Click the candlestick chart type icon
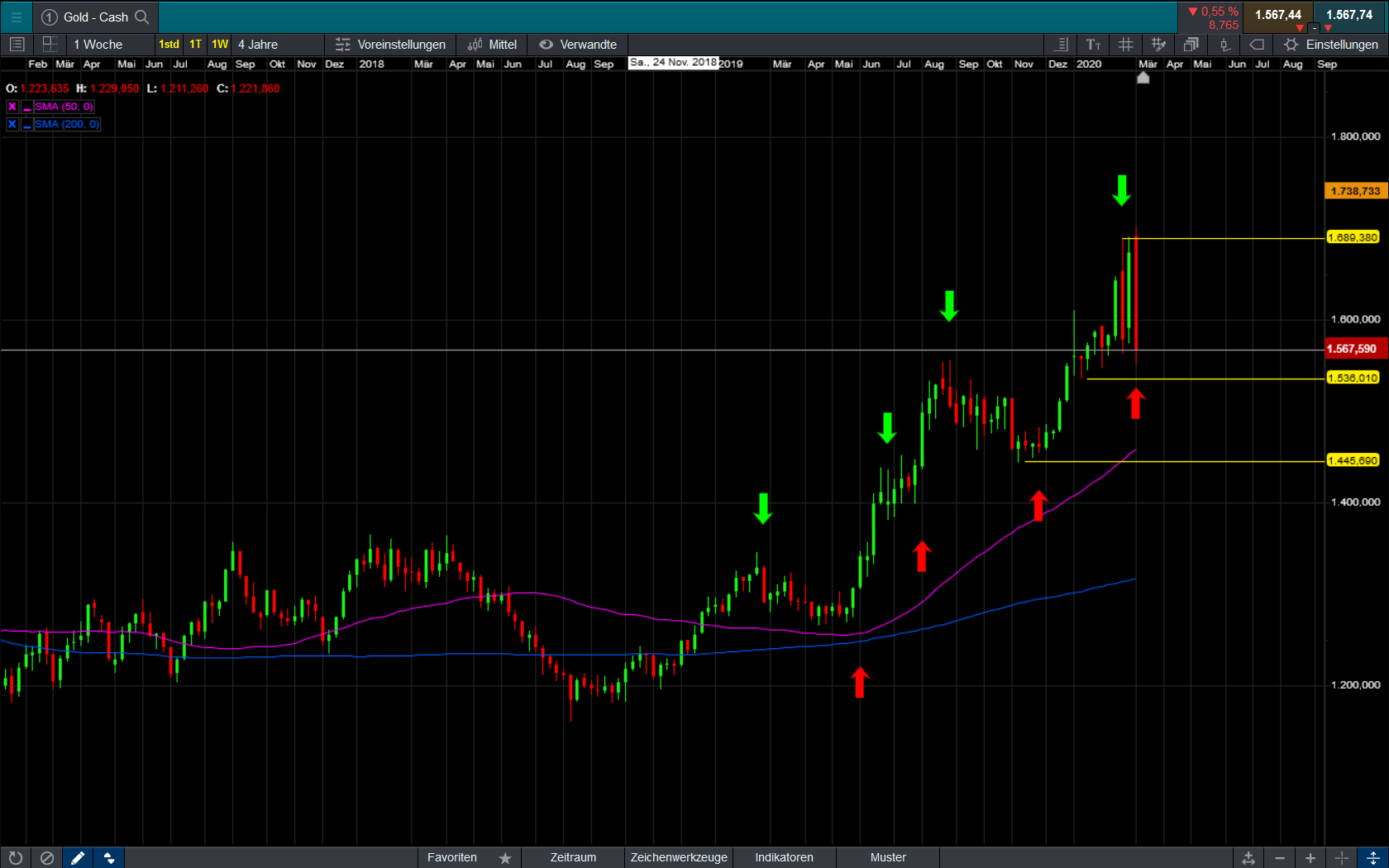The height and width of the screenshot is (868, 1389). click(x=1224, y=45)
